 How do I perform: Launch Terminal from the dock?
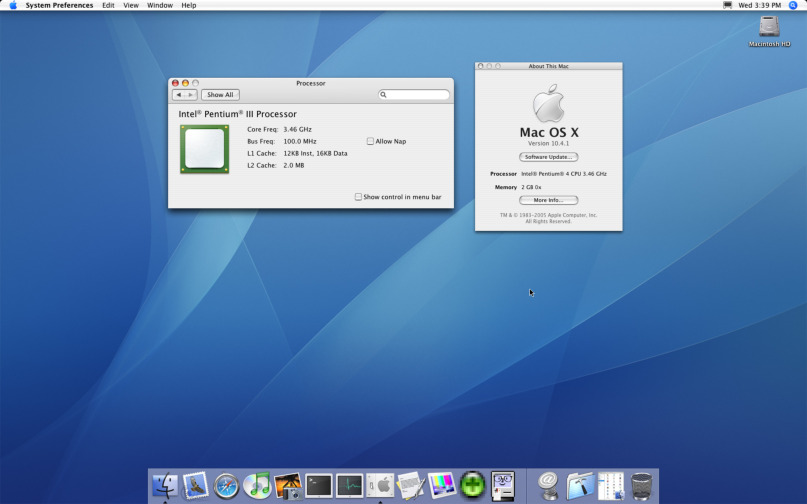(319, 486)
